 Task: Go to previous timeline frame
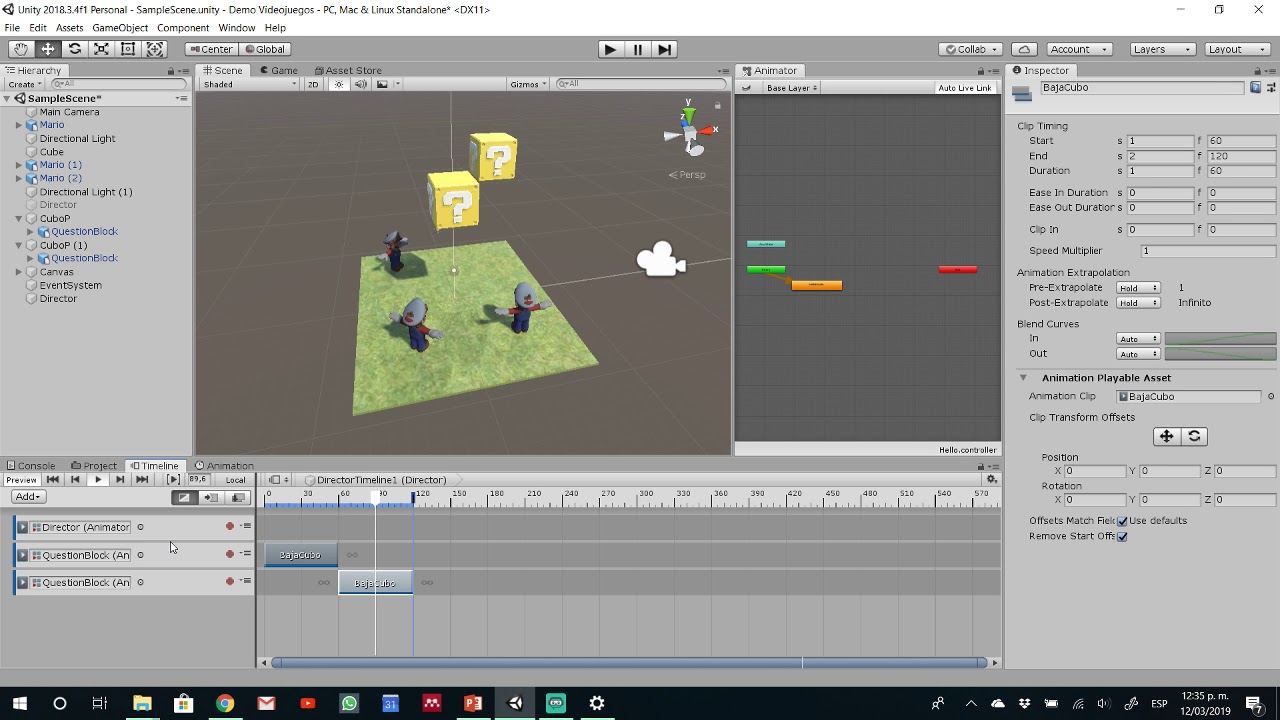pyautogui.click(x=75, y=480)
